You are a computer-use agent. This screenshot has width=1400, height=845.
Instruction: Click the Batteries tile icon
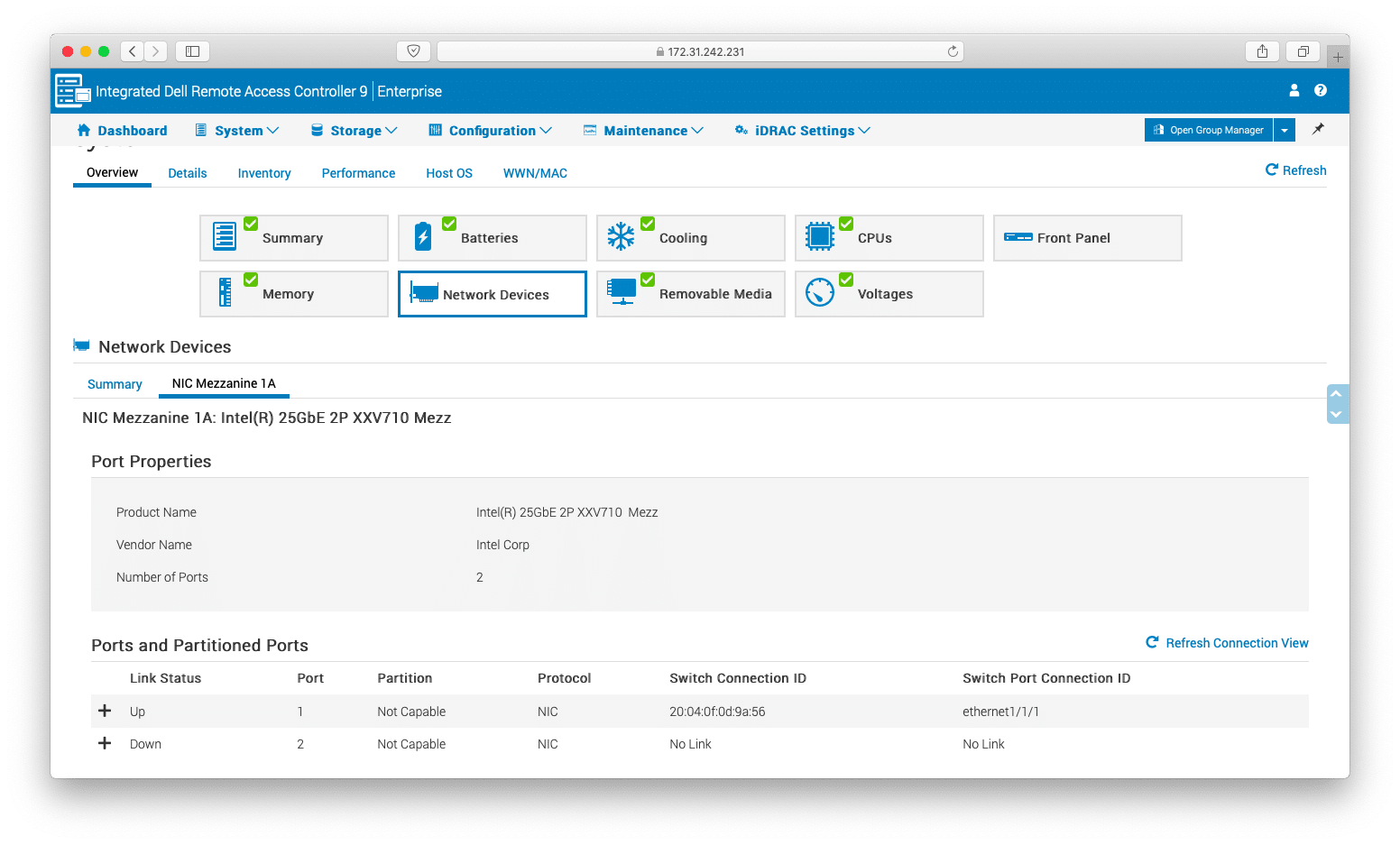(x=423, y=236)
